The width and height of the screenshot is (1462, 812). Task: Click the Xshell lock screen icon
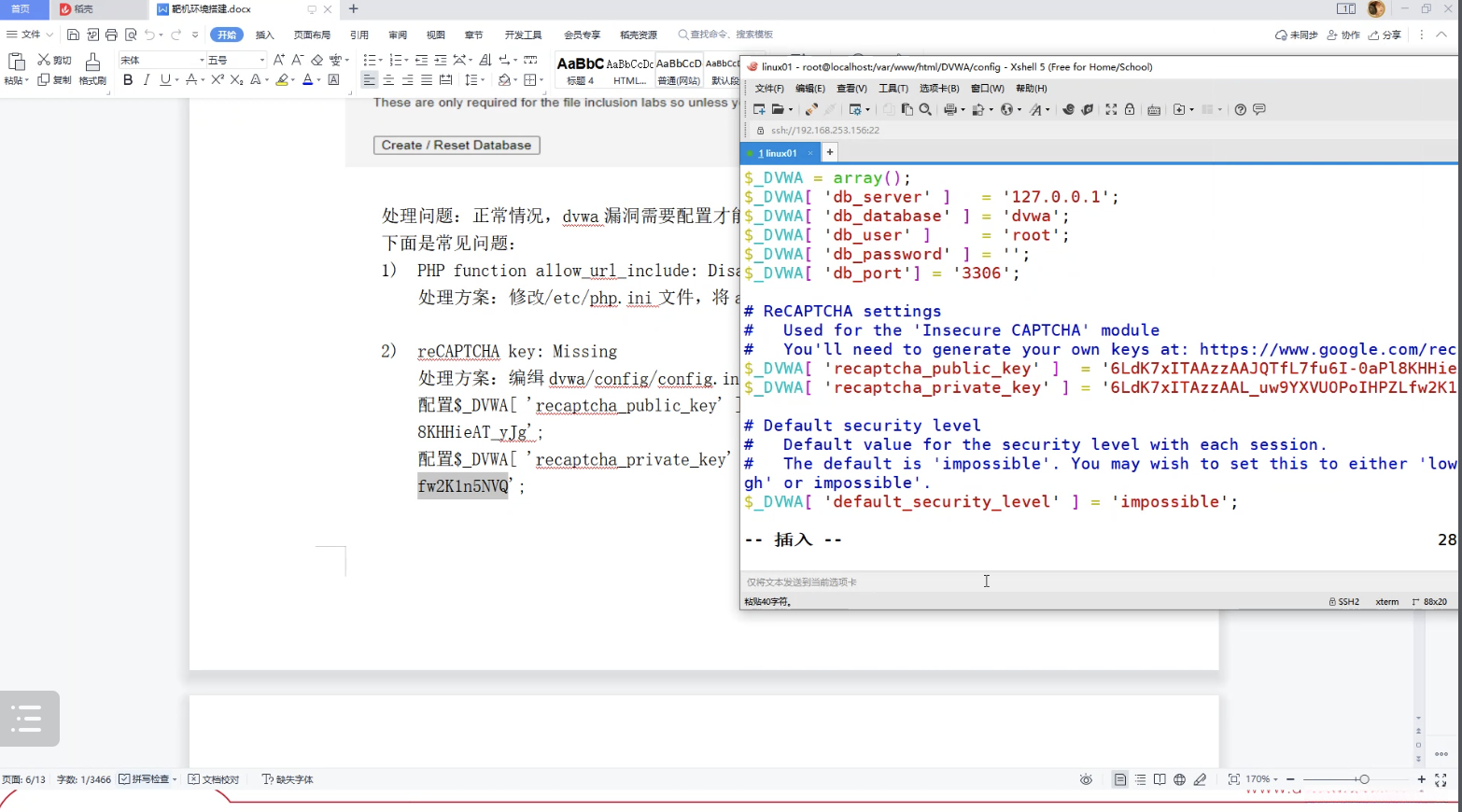pos(1130,109)
